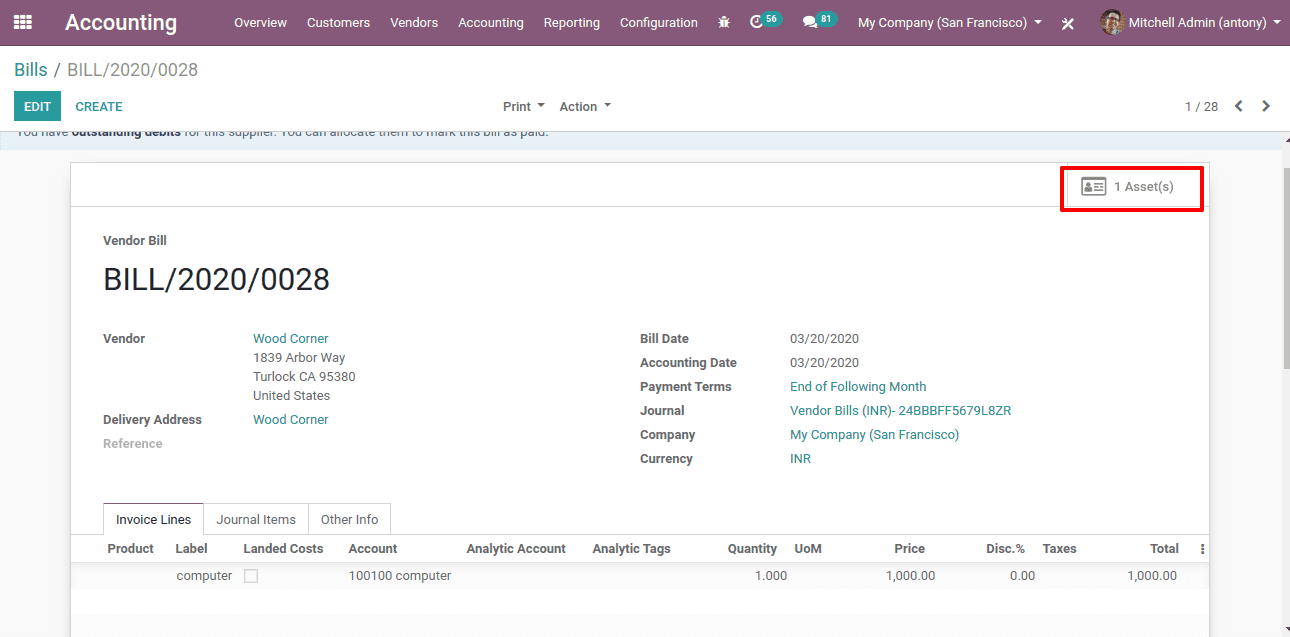Open Mitchell Admin user menu

point(1191,22)
